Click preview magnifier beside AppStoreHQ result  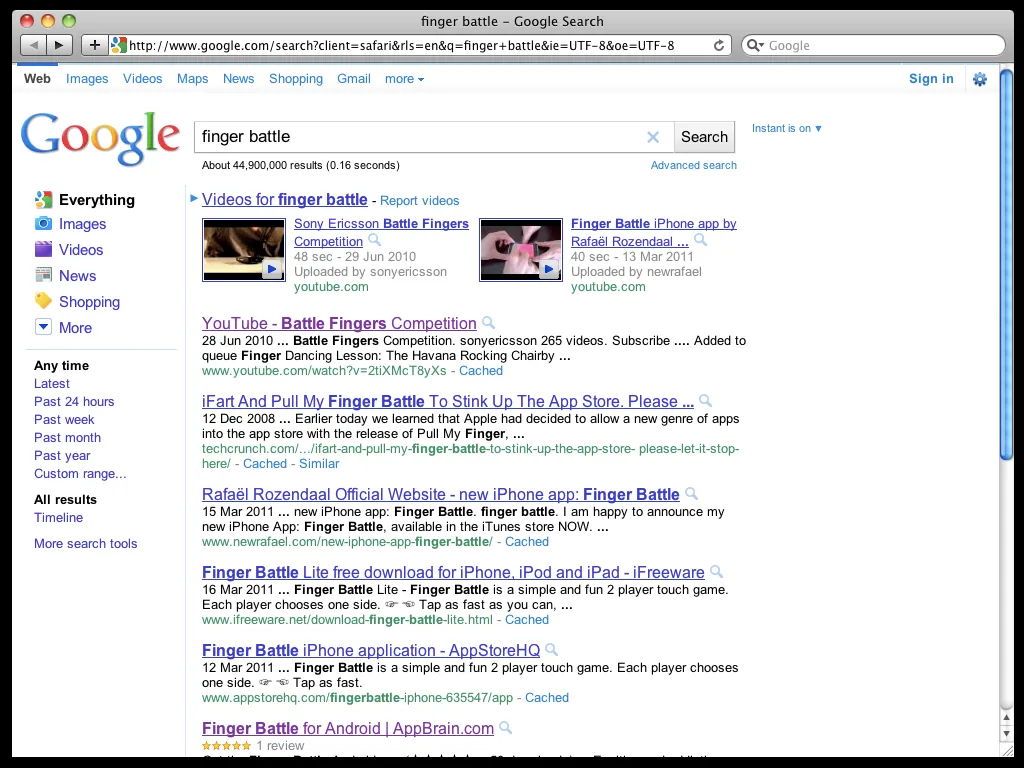[x=551, y=649]
